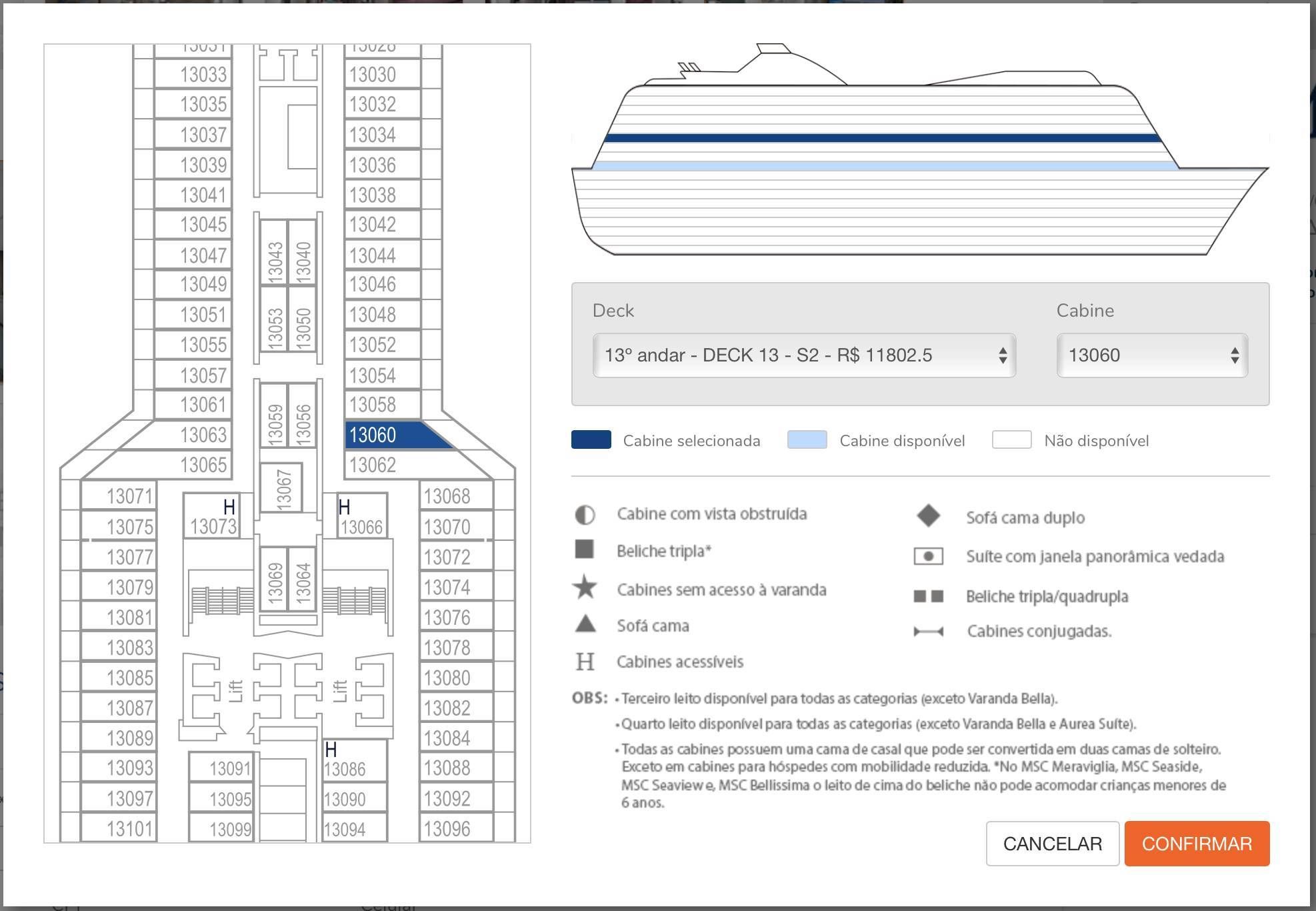Select cabin 13058 on the deck plan
1316x911 pixels.
click(383, 405)
